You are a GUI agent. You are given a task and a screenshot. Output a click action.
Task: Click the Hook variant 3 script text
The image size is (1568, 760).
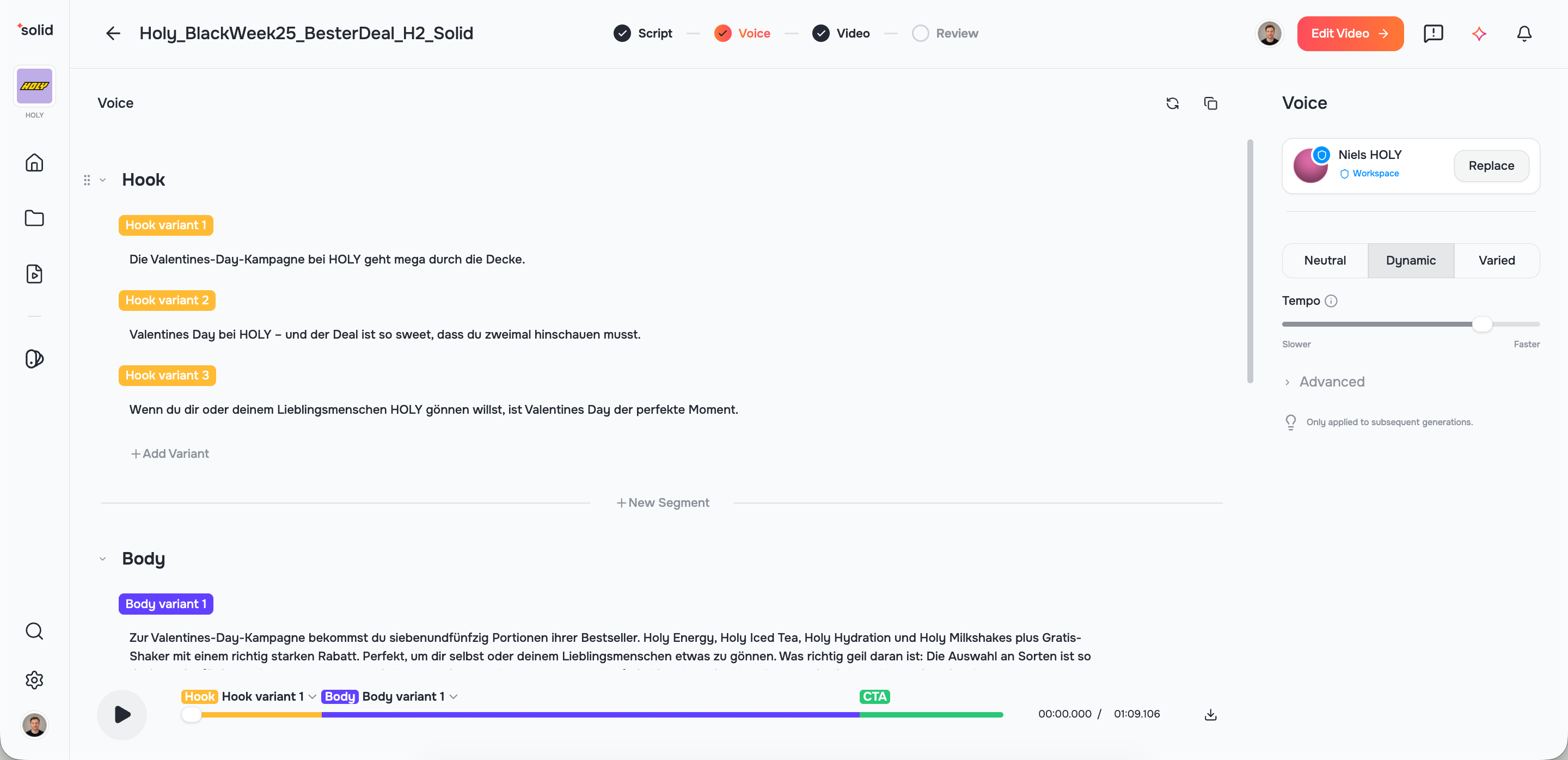tap(433, 409)
